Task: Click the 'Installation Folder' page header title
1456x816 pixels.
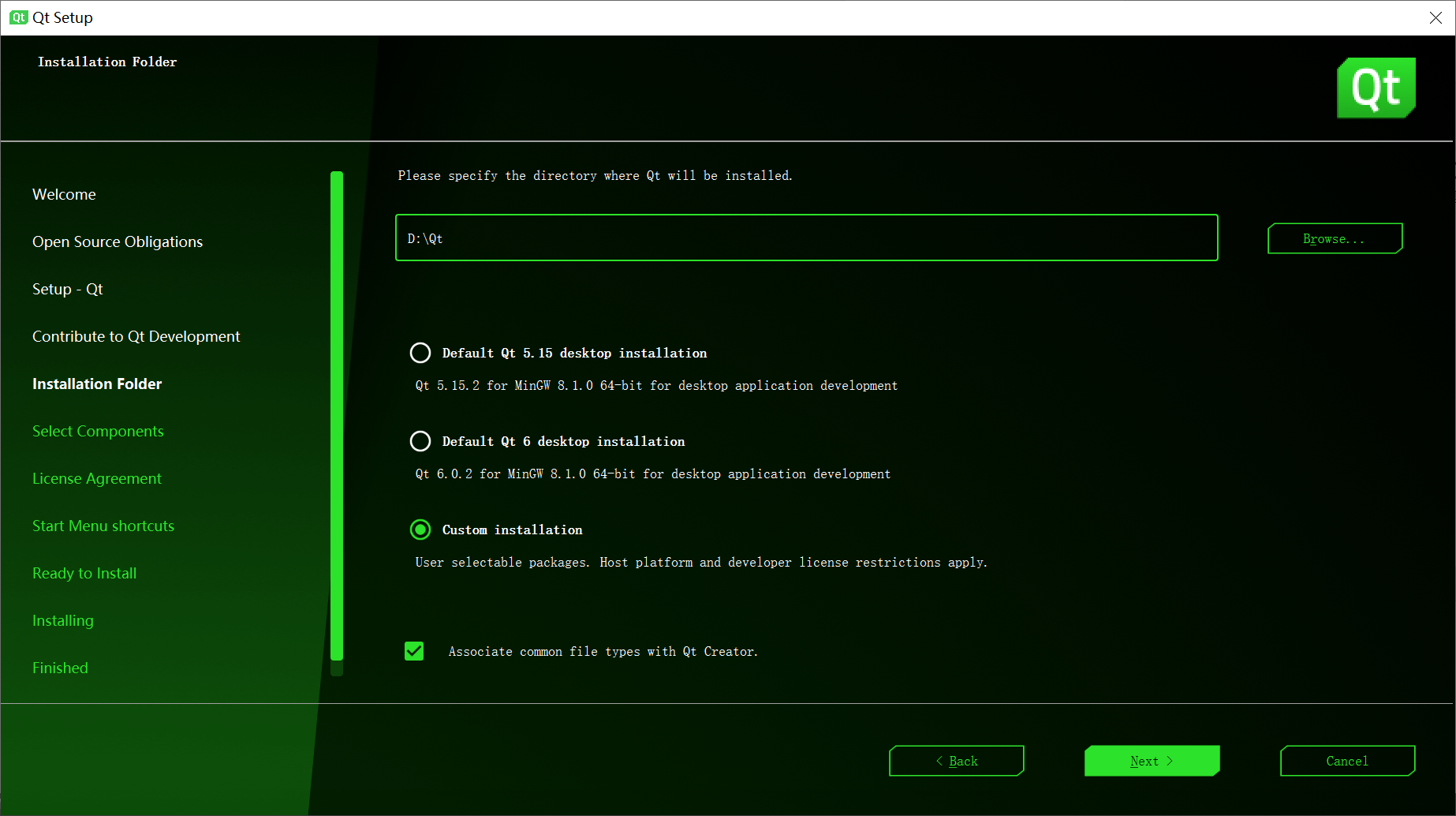Action: 107,62
